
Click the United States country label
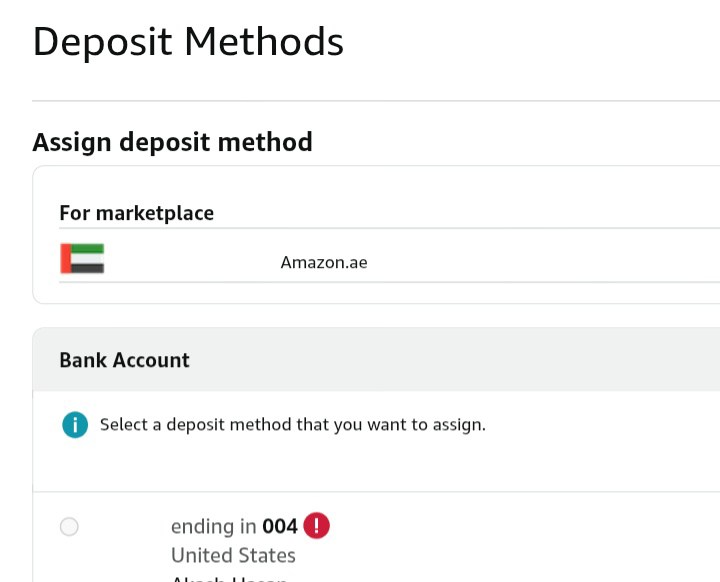click(x=233, y=555)
